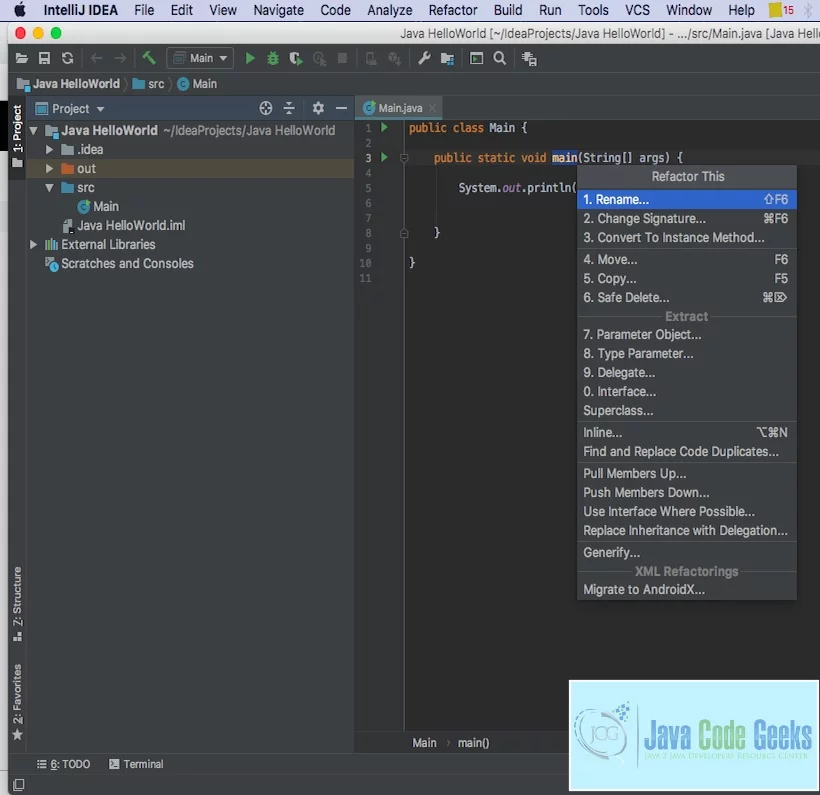The image size is (820, 795).
Task: Expand External Libraries node
Action: click(x=33, y=244)
